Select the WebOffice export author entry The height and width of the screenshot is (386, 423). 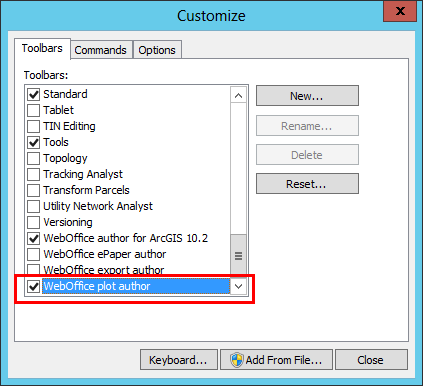(x=104, y=270)
